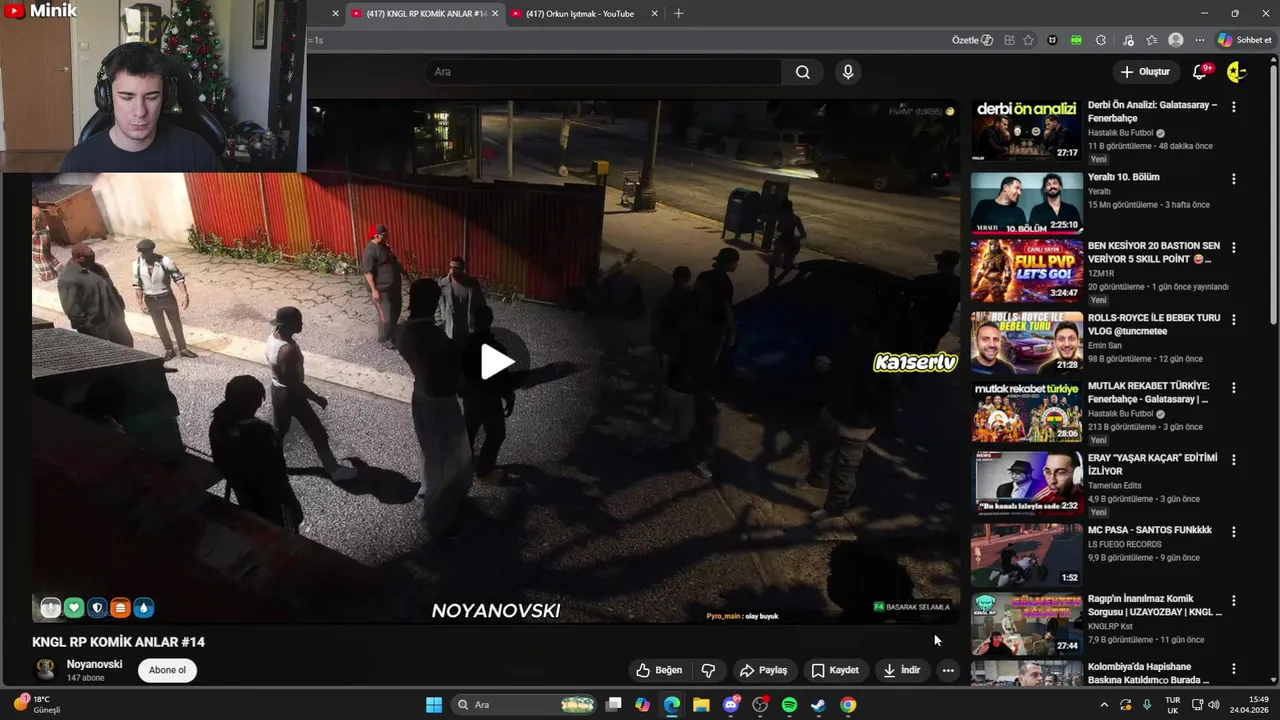The height and width of the screenshot is (720, 1280).
Task: Open Google Chrome from the taskbar
Action: click(x=848, y=705)
